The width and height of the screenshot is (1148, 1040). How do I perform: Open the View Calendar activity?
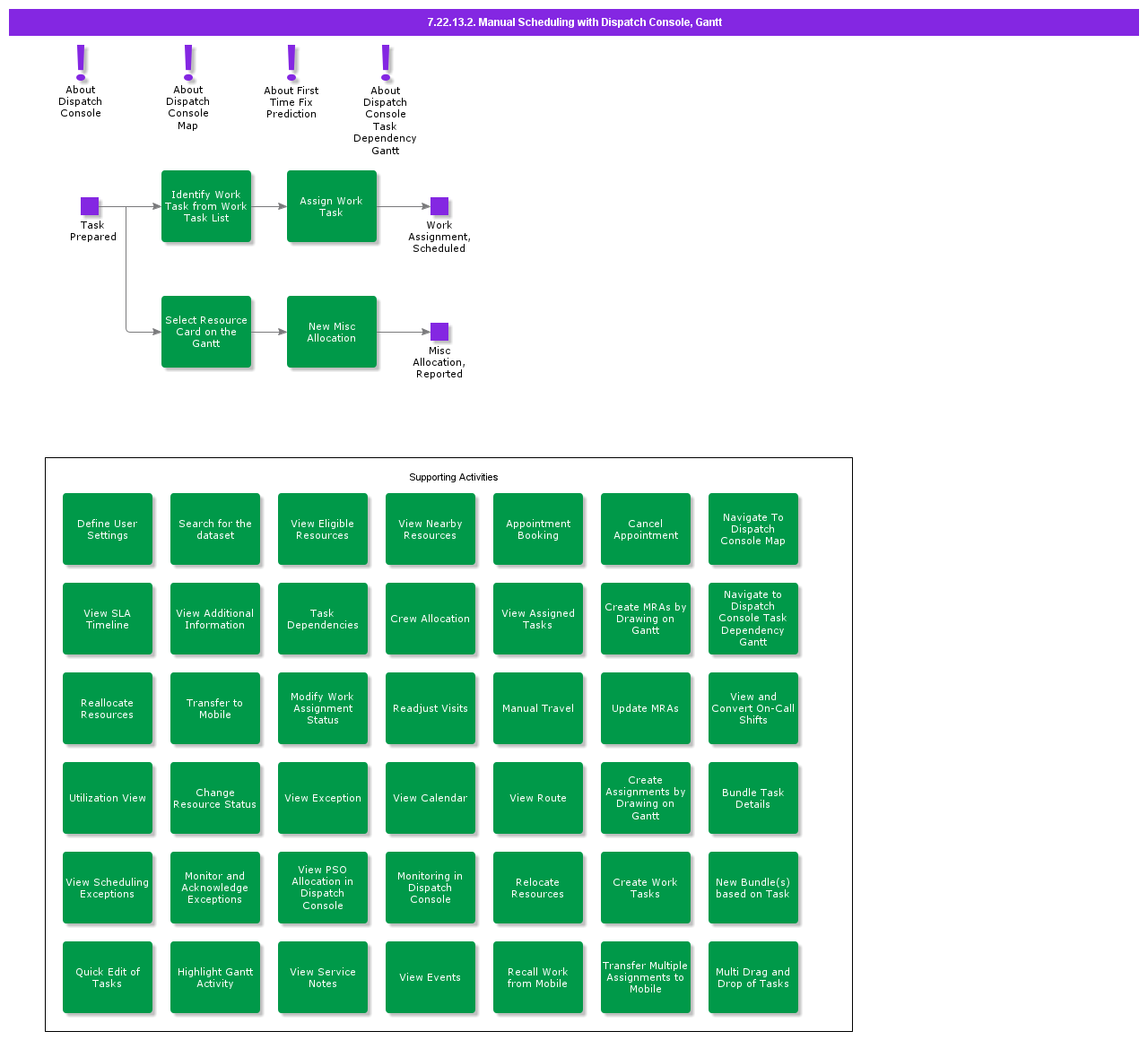pos(430,798)
